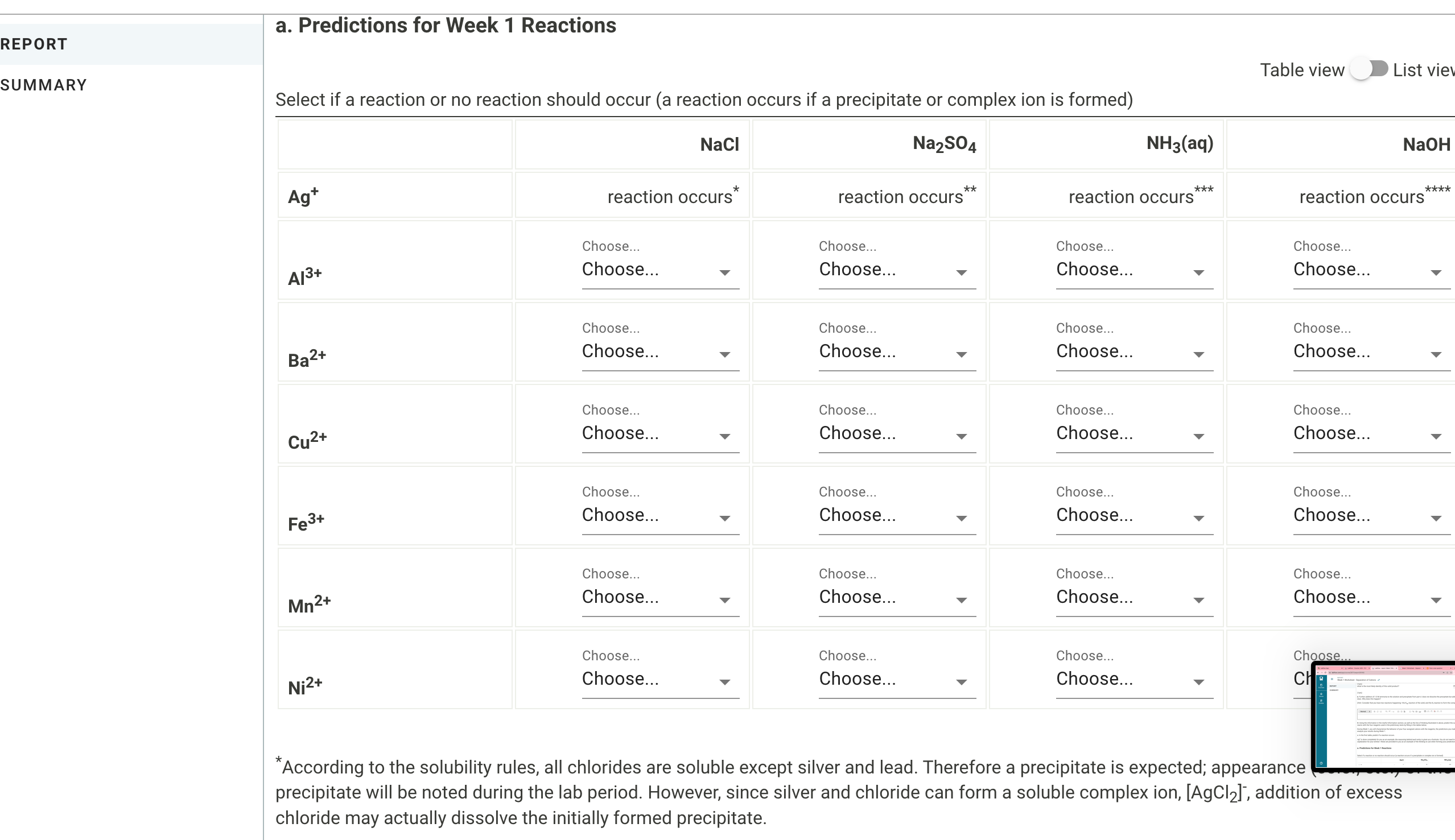Open the Mn2+ NH3(aq) Choose dropdown
This screenshot has height=840, width=1455.
1134,597
